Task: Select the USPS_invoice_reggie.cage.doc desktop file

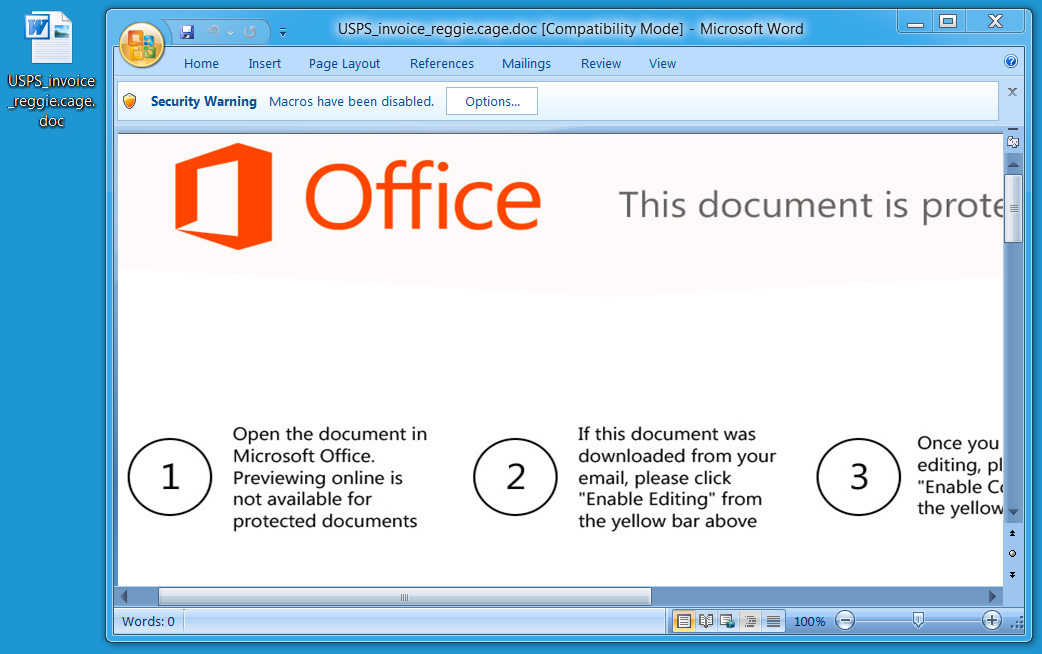Action: (x=51, y=70)
